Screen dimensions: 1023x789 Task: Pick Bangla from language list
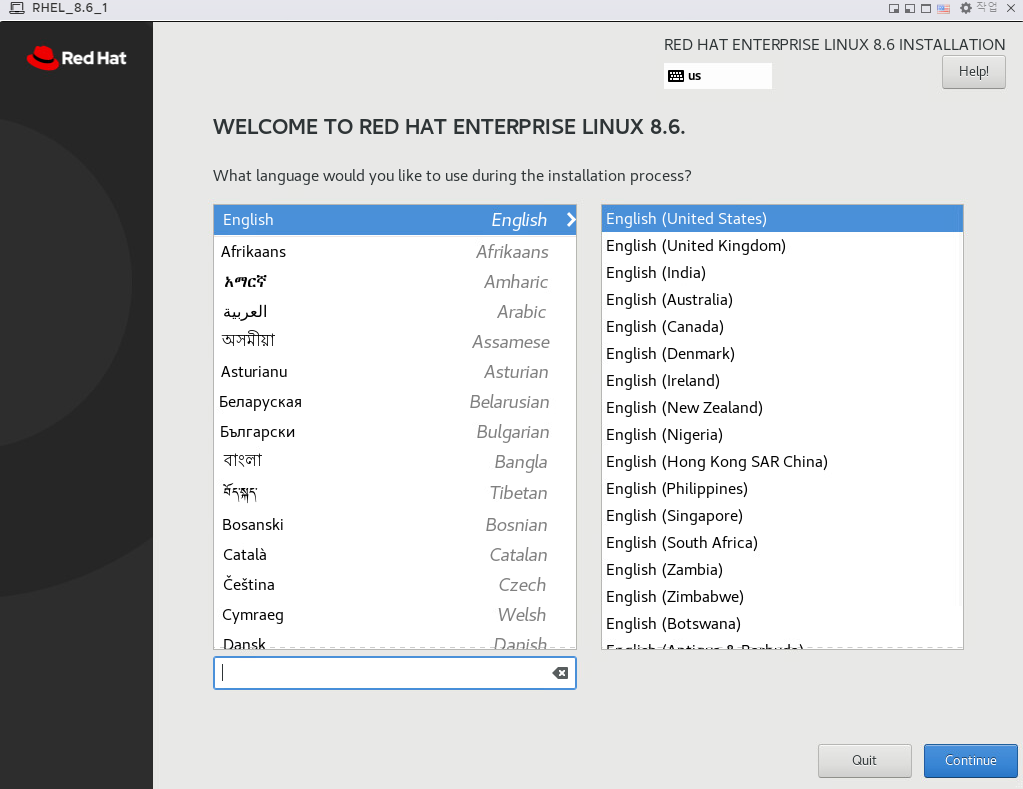coord(395,461)
